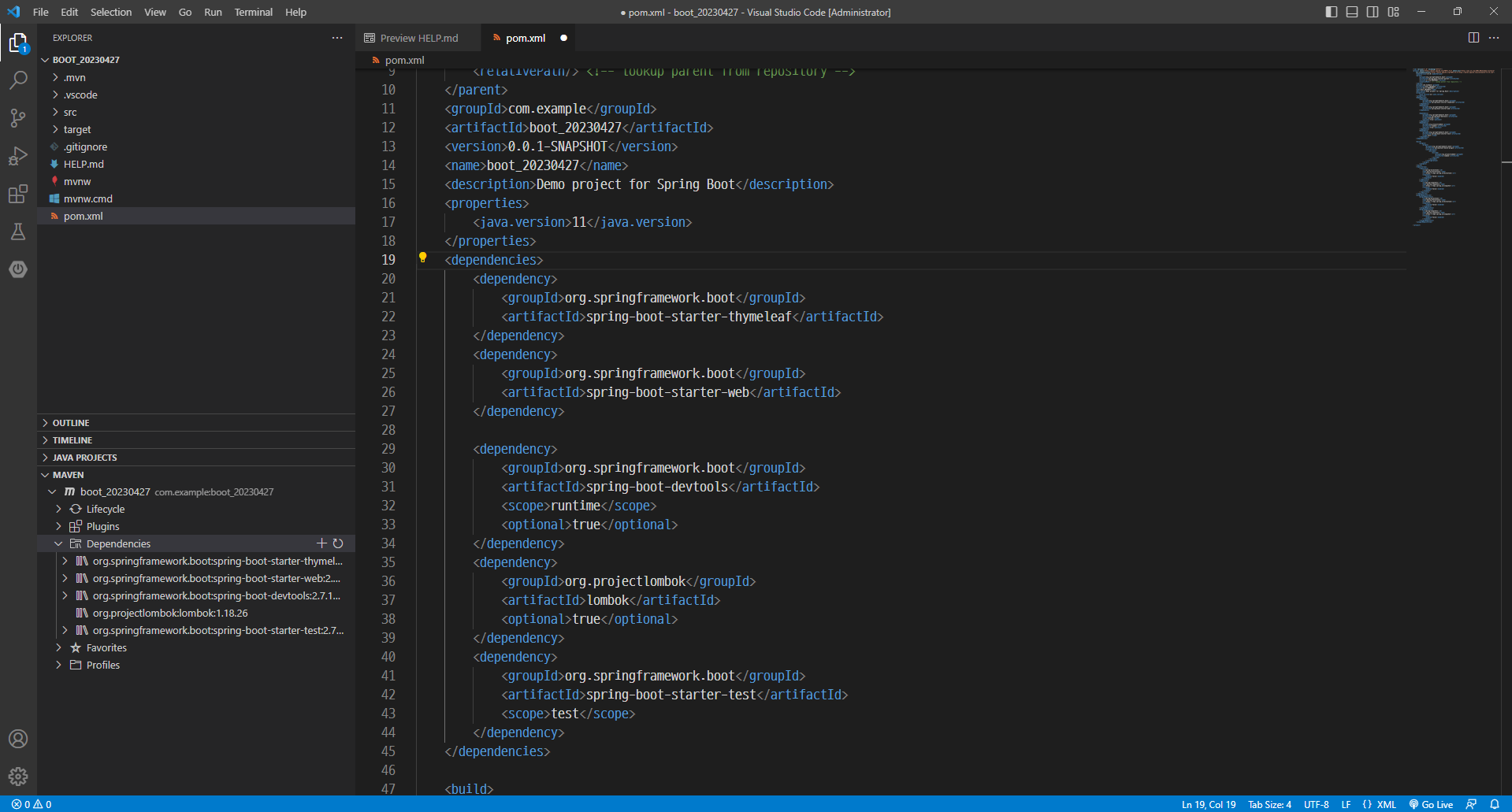The image size is (1512, 812).
Task: Expand the .vscode folder
Action: pos(195,95)
